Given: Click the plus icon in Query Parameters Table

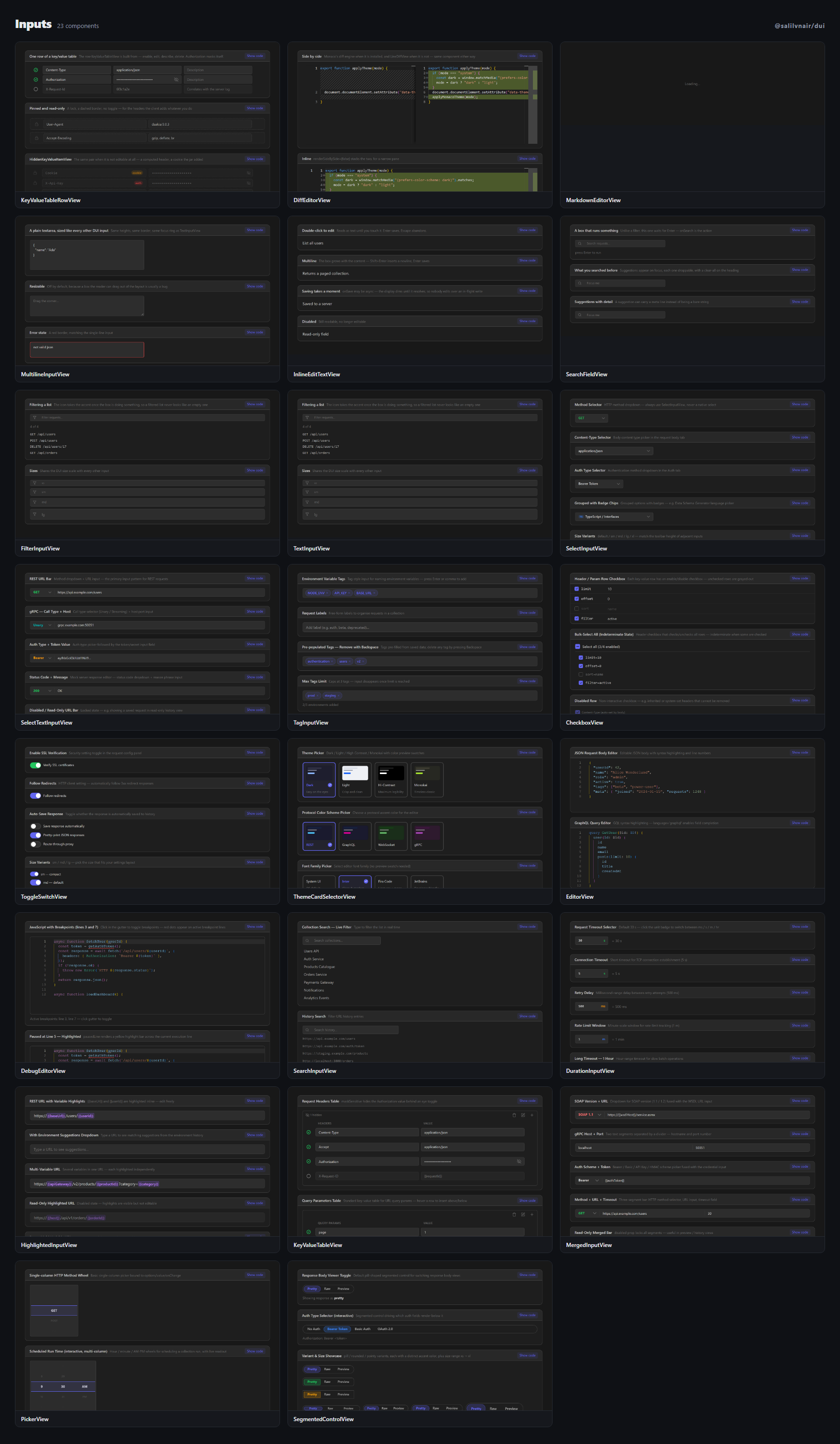Looking at the screenshot, I should 532,1214.
